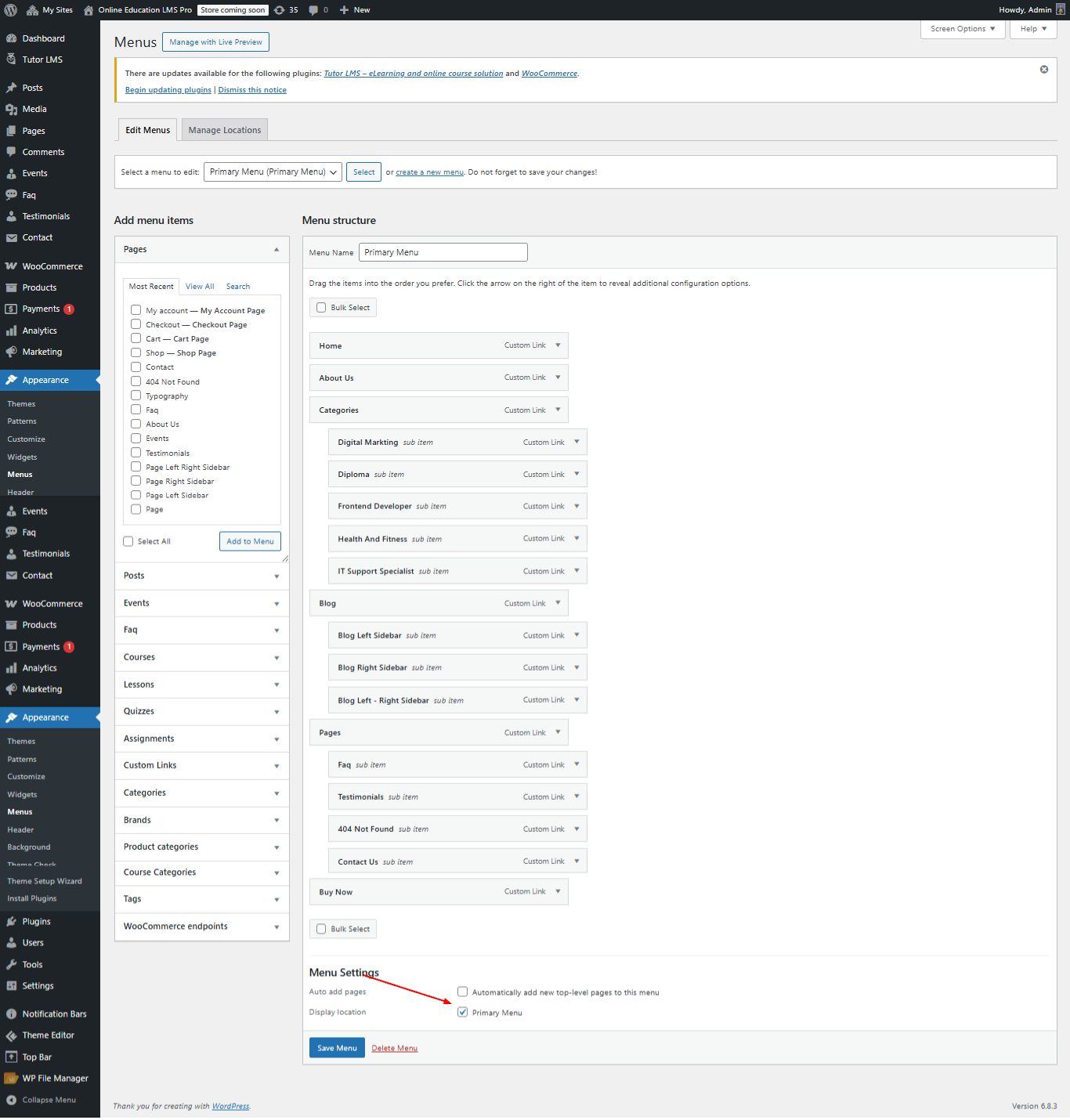This screenshot has width=1070, height=1120.
Task: Switch to View All pages tab
Action: click(x=200, y=287)
